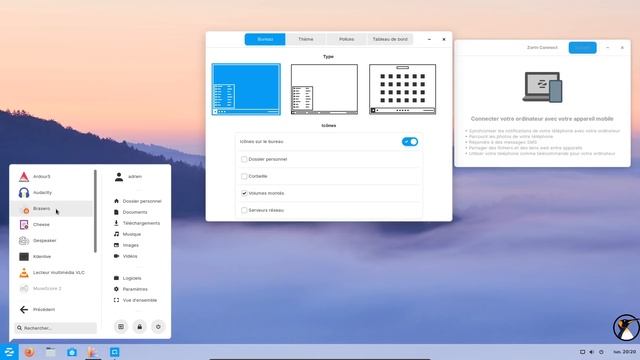Check the Dossier personnel checkbox
This screenshot has height=360, width=640.
(x=244, y=159)
